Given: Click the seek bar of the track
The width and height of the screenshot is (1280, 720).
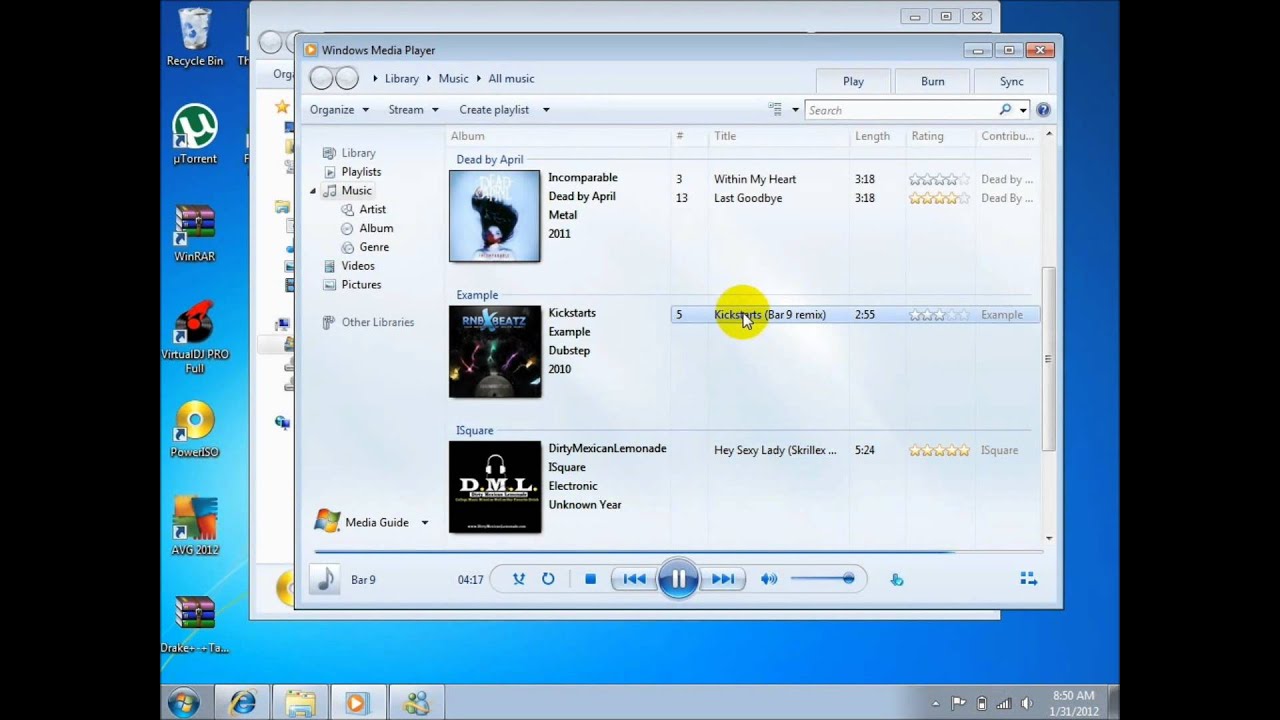Looking at the screenshot, I should tap(678, 551).
